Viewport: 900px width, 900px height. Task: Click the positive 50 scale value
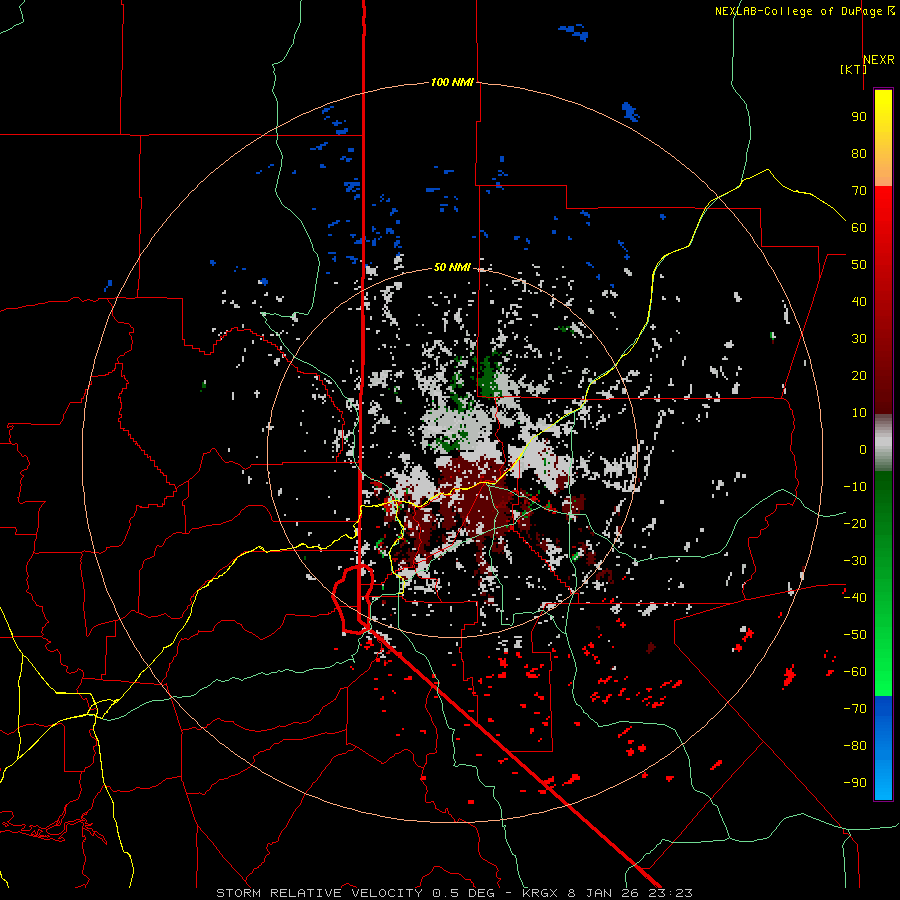point(859,265)
